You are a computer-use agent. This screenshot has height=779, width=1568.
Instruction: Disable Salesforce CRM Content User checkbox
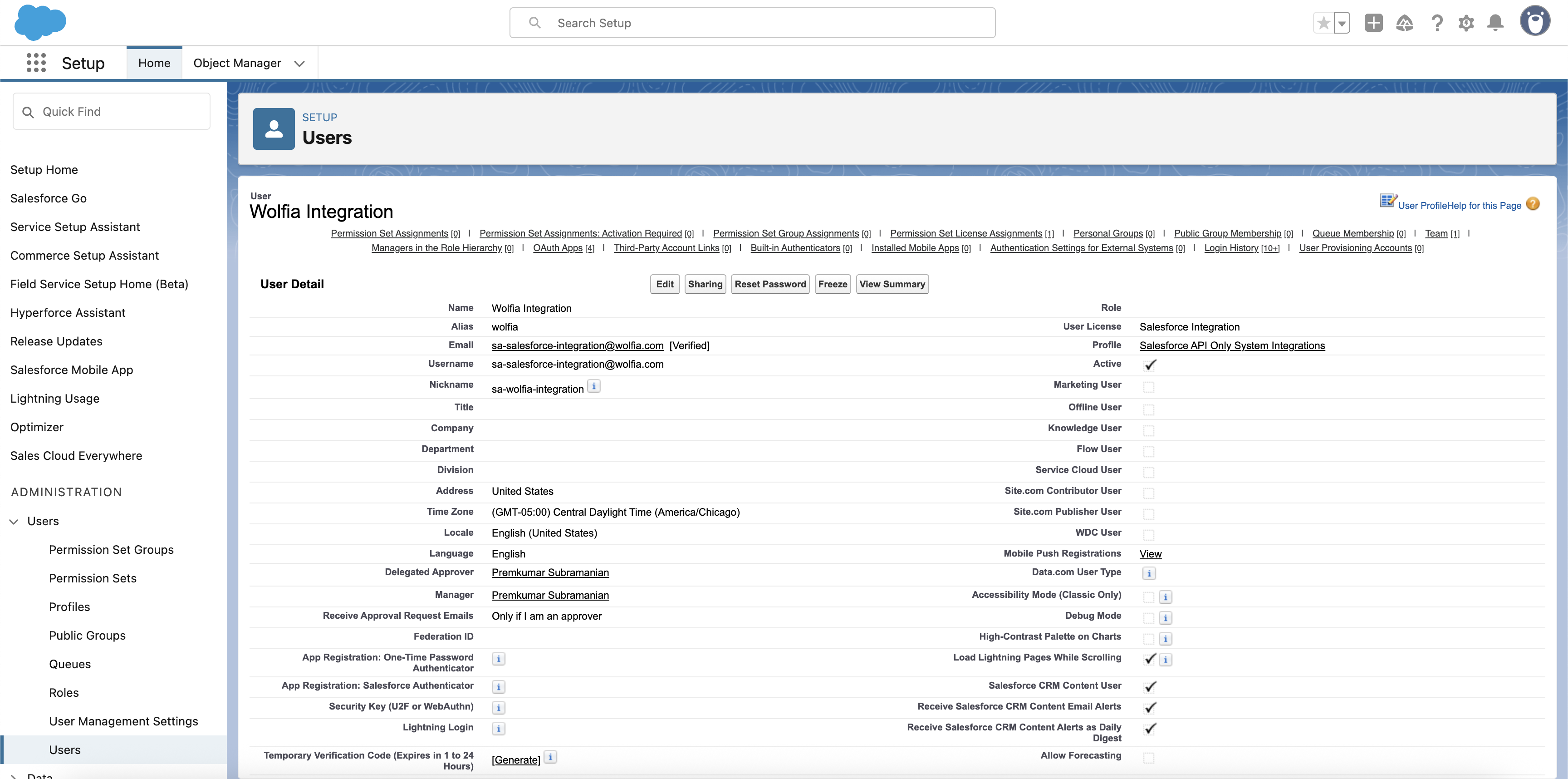click(x=1149, y=686)
